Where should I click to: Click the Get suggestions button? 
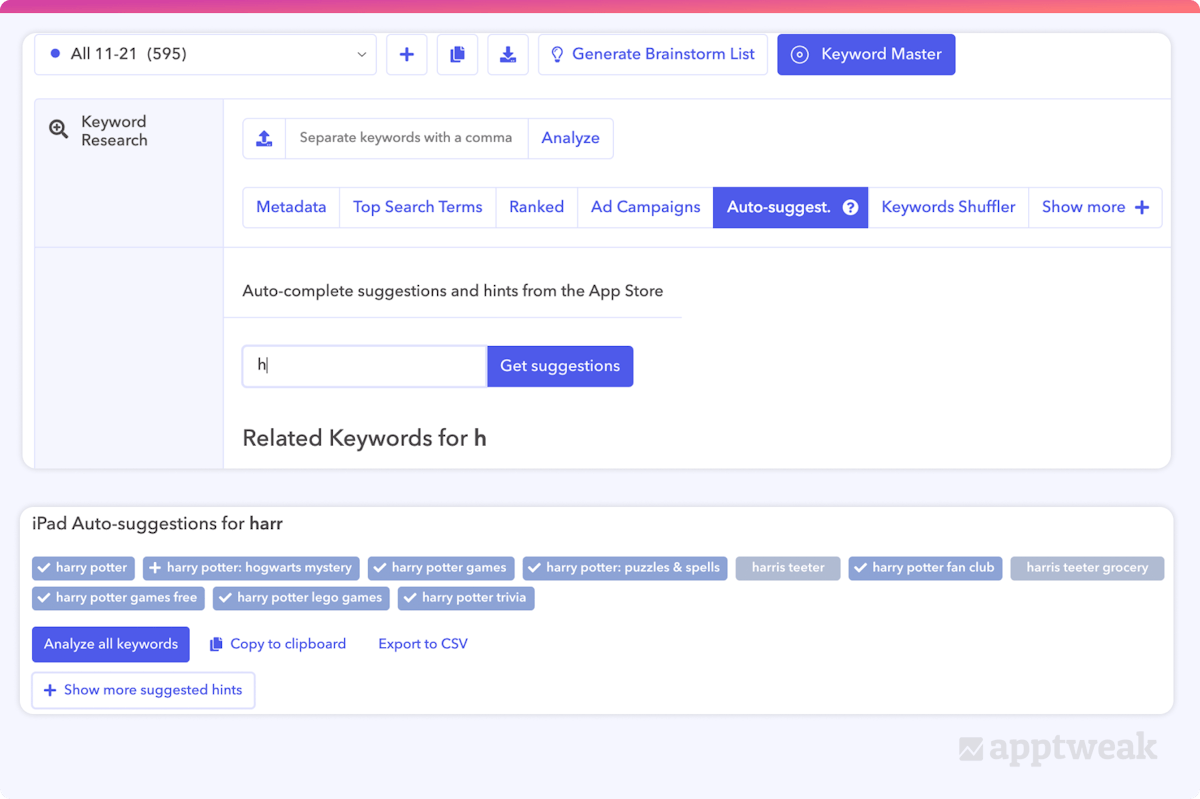click(560, 366)
